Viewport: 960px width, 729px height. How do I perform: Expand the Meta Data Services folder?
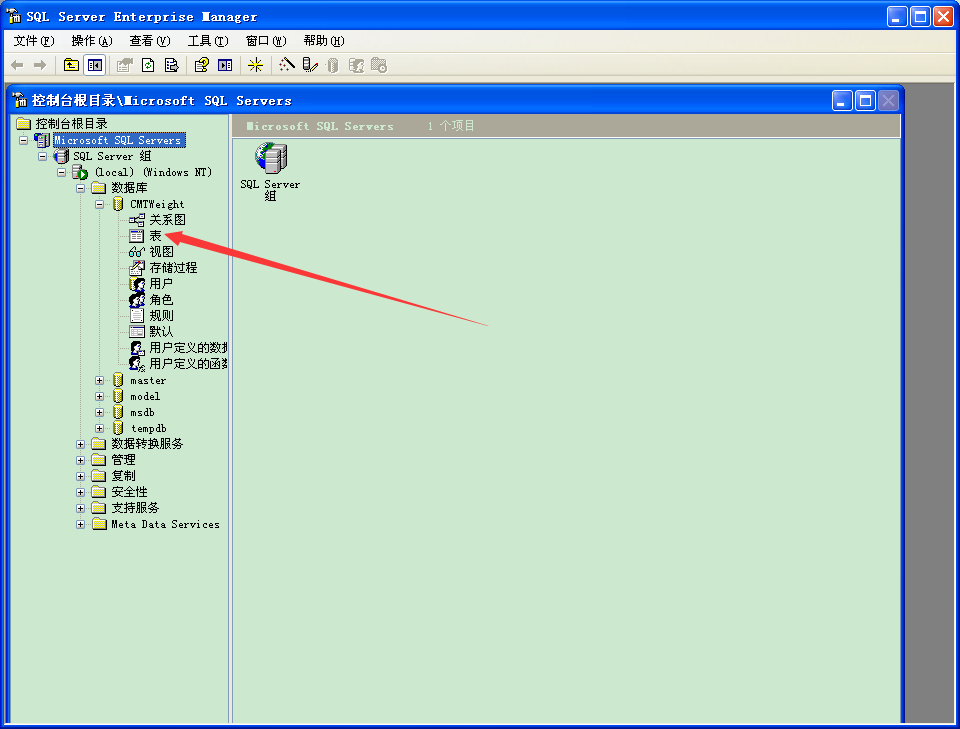tap(80, 525)
